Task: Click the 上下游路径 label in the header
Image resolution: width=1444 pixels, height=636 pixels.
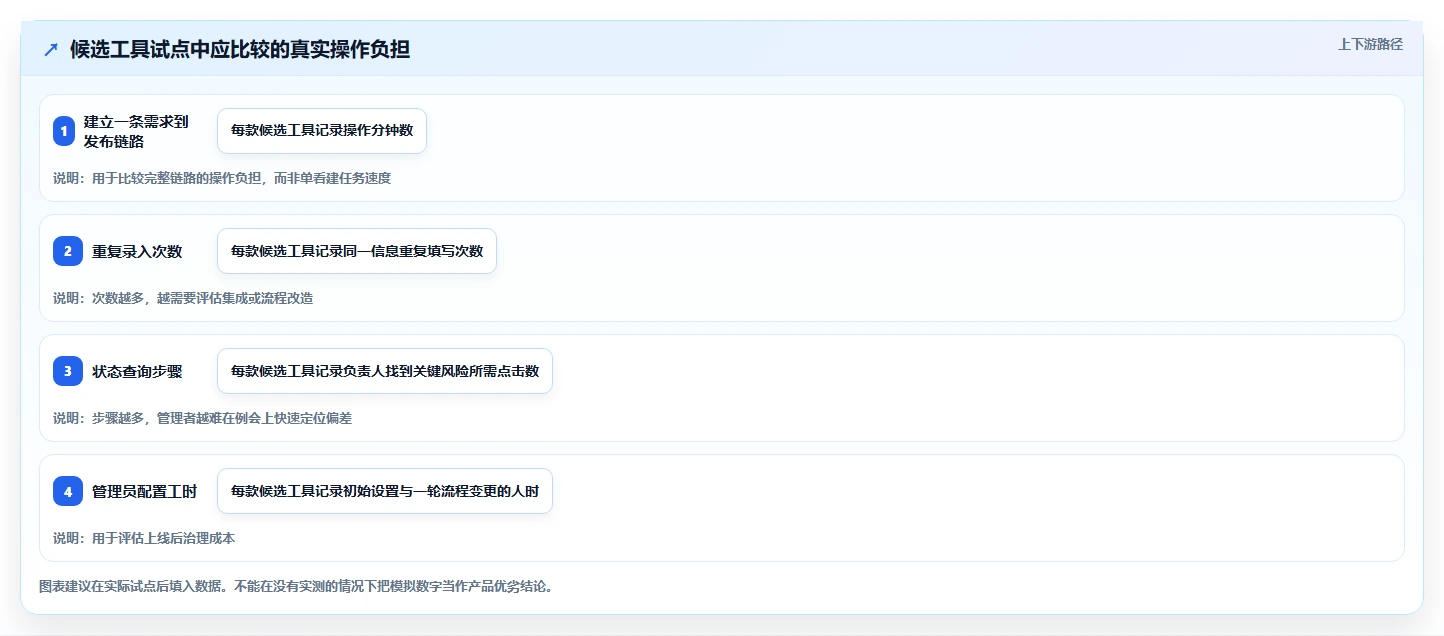Action: click(1371, 44)
